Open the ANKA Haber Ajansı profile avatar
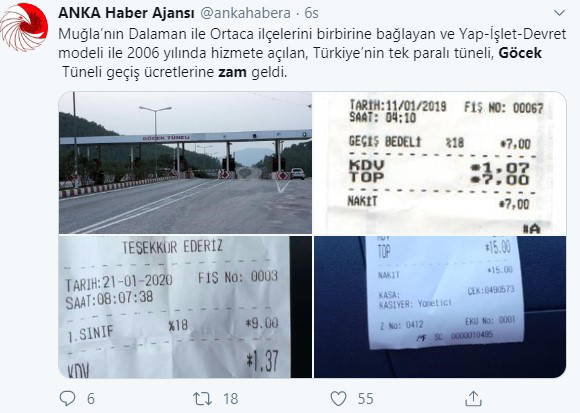This screenshot has width=580, height=413. coord(24,27)
